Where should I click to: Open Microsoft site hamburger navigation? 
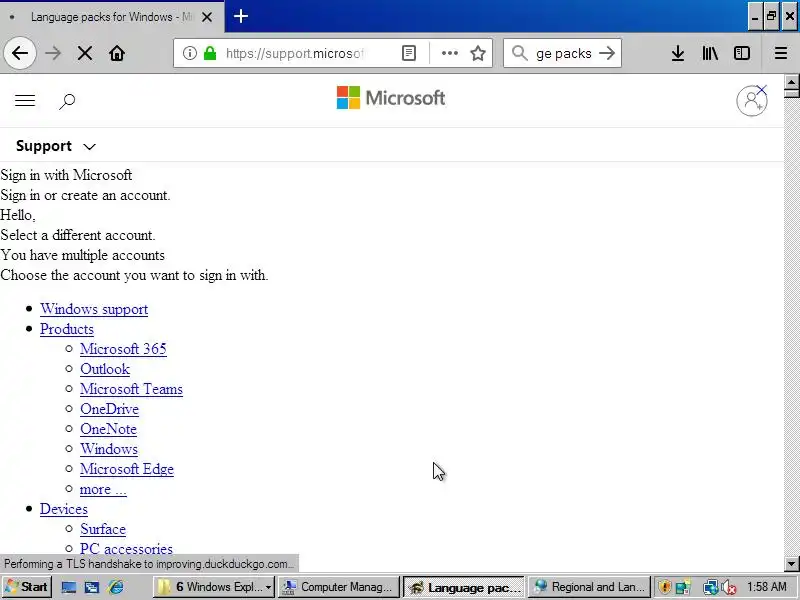24,101
